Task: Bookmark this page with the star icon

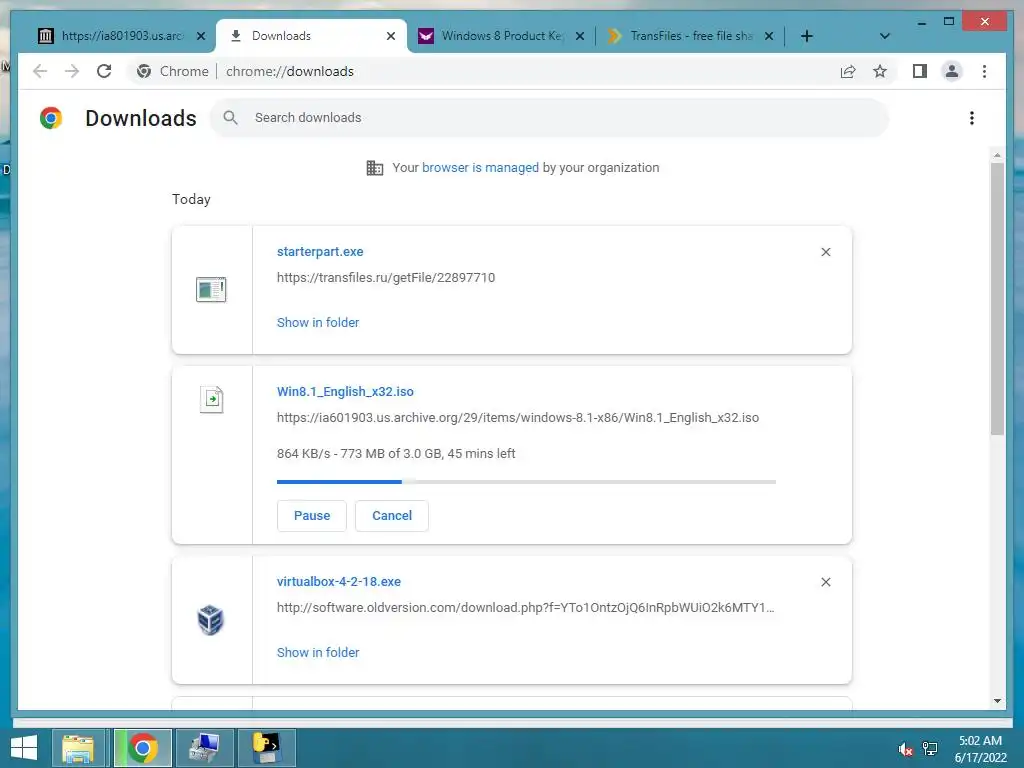Action: pyautogui.click(x=880, y=71)
